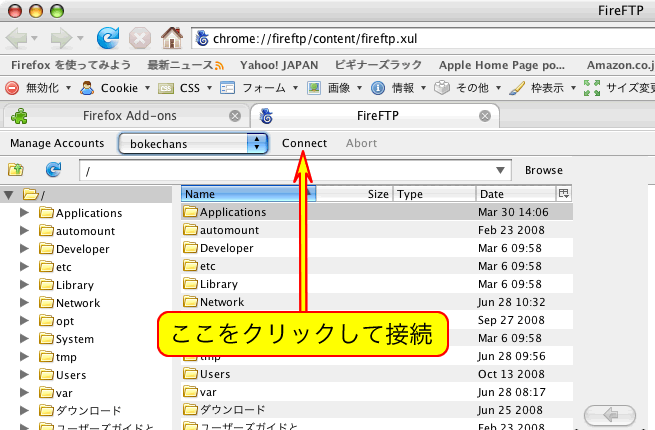Close the Firefox Add-ons tab
Viewport: 655px width, 430px height.
235,116
